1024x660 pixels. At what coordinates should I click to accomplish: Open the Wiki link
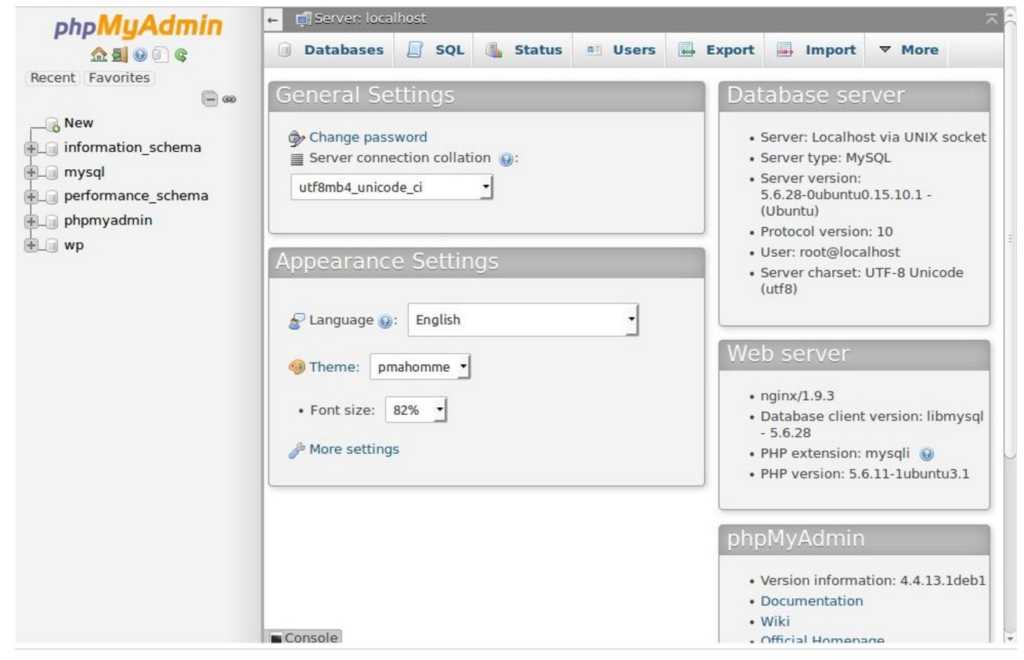775,621
